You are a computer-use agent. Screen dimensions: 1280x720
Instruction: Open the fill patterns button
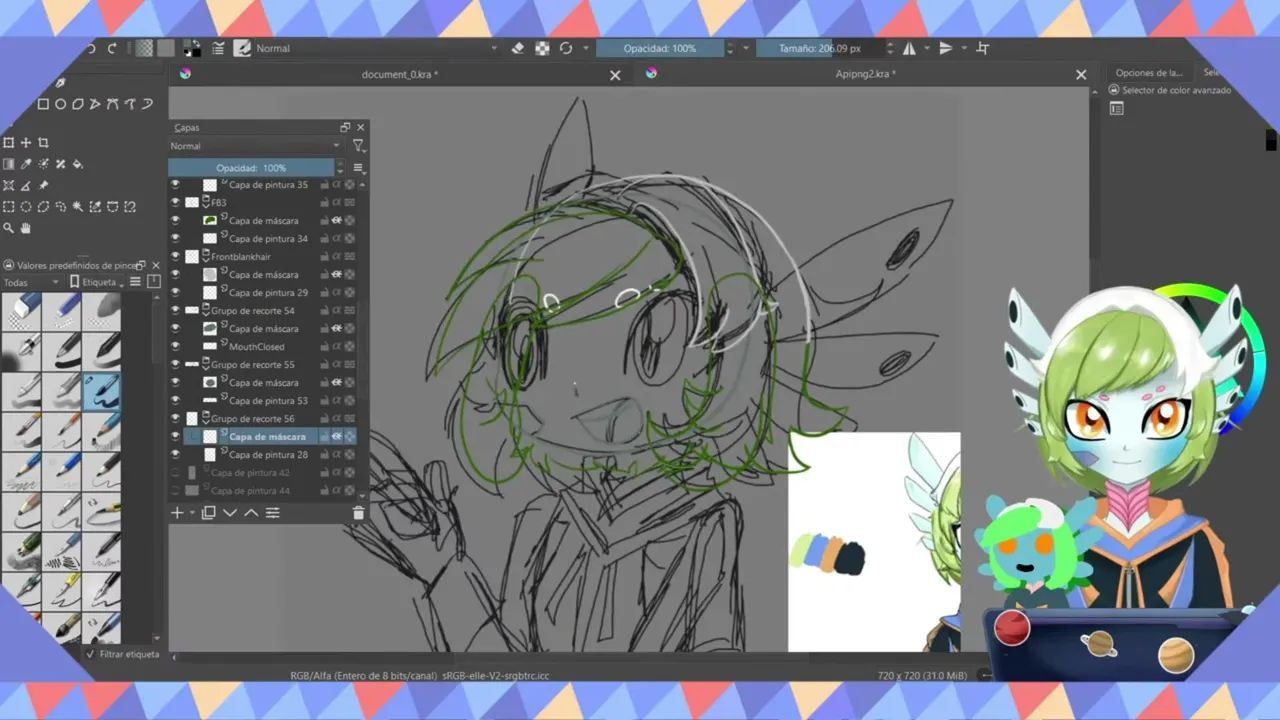(x=166, y=48)
